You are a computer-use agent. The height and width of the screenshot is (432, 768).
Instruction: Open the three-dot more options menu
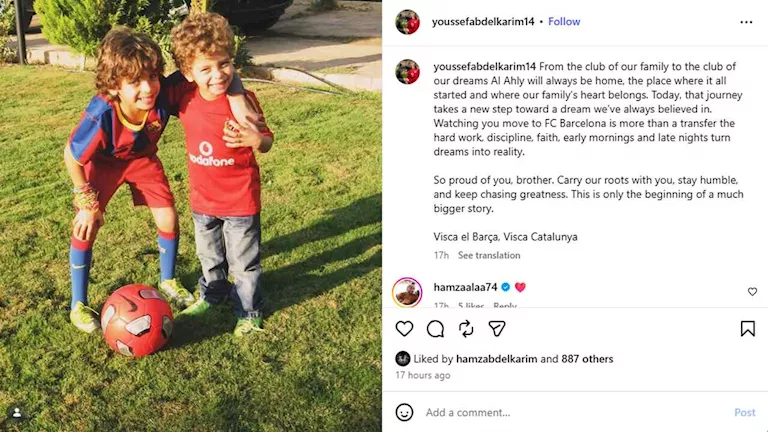click(746, 22)
